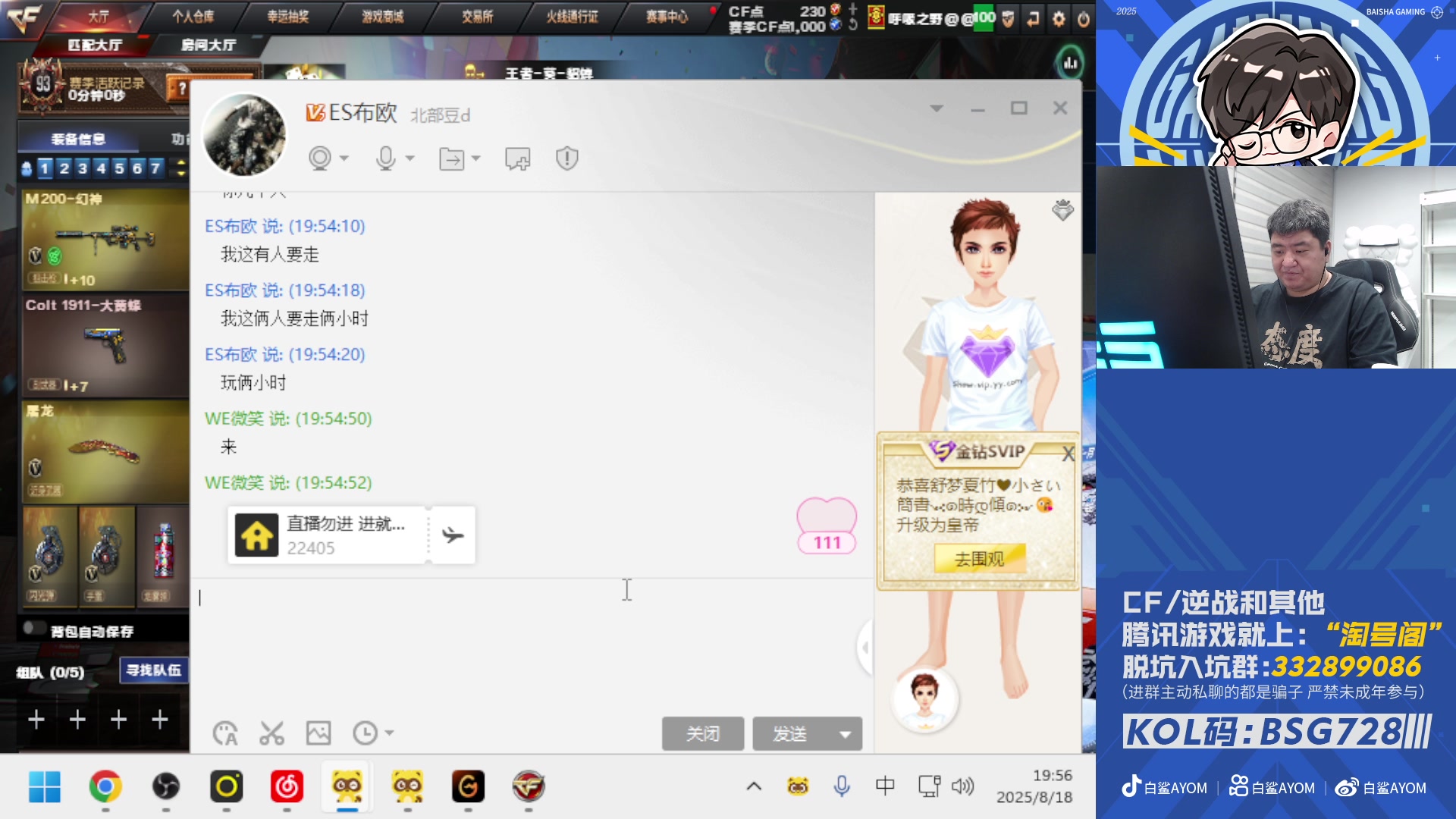Close the 金钻SVIP popup with X
Screen dimensions: 1456x819
coord(1068,454)
